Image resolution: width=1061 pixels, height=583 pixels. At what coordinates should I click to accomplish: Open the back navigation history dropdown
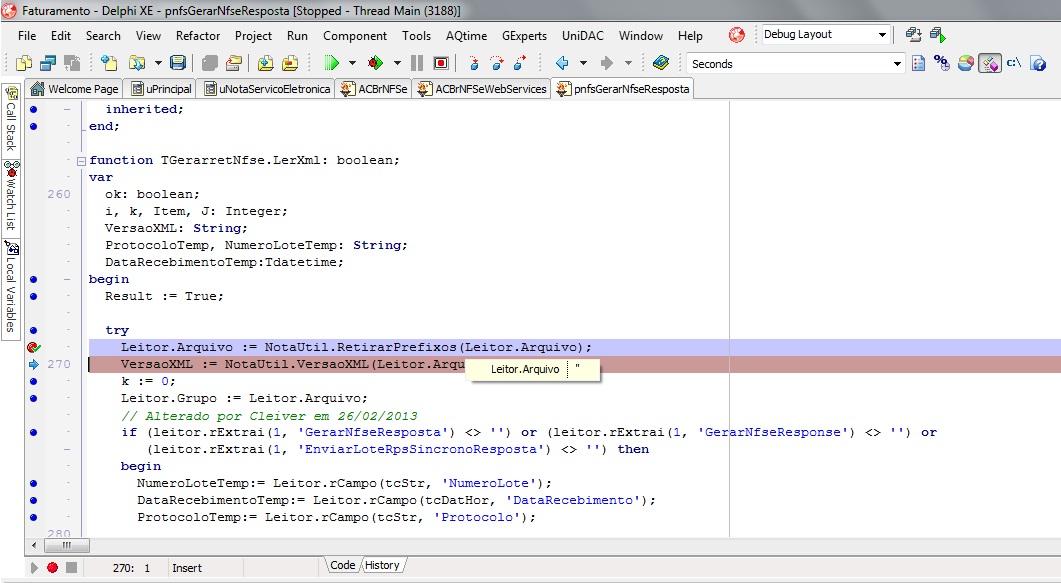[x=583, y=63]
